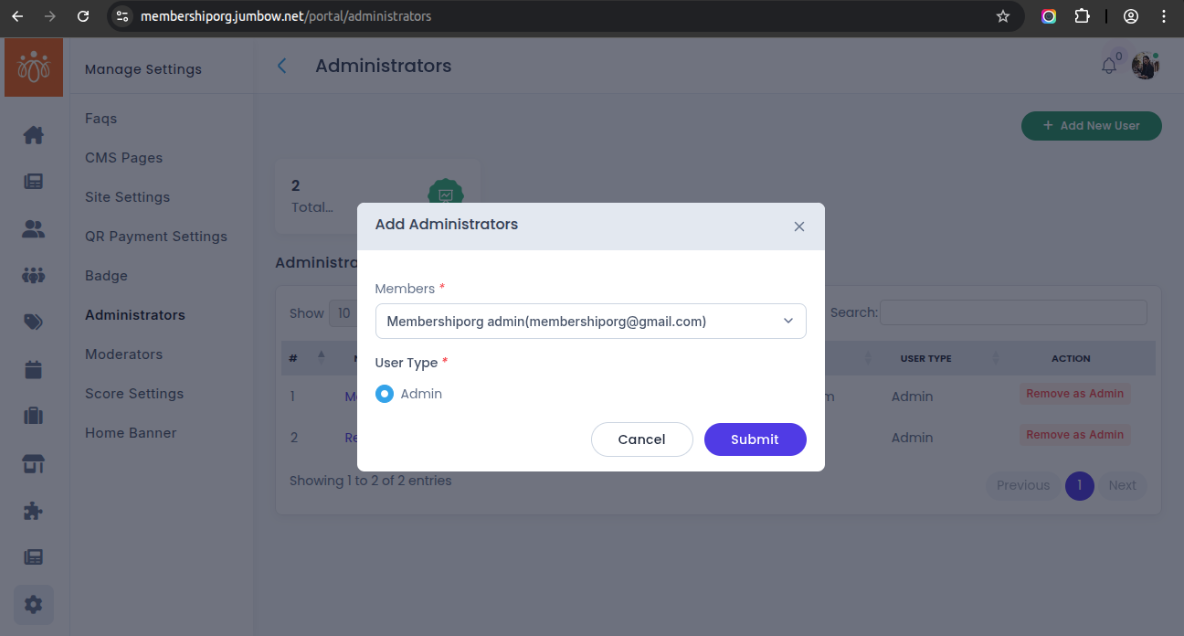Click the tags icon in sidebar
1184x636 pixels.
pyautogui.click(x=33, y=322)
